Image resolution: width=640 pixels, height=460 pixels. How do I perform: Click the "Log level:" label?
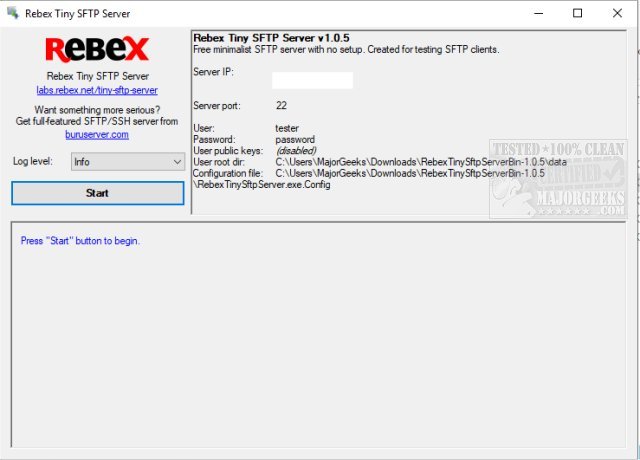pos(33,161)
